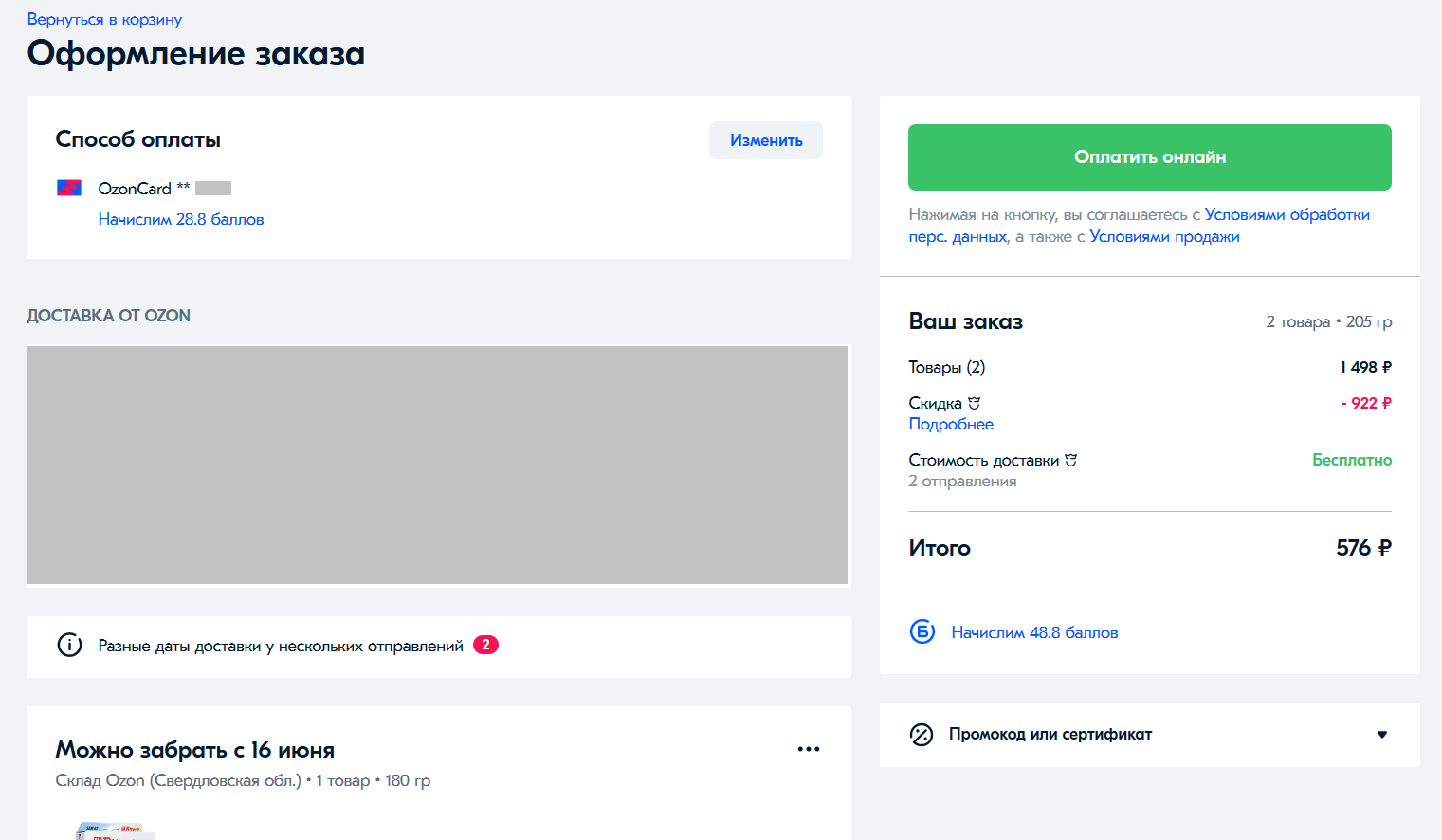Click the info icon beside different delivery dates notice
Screen dimensions: 1442x840
coord(69,646)
